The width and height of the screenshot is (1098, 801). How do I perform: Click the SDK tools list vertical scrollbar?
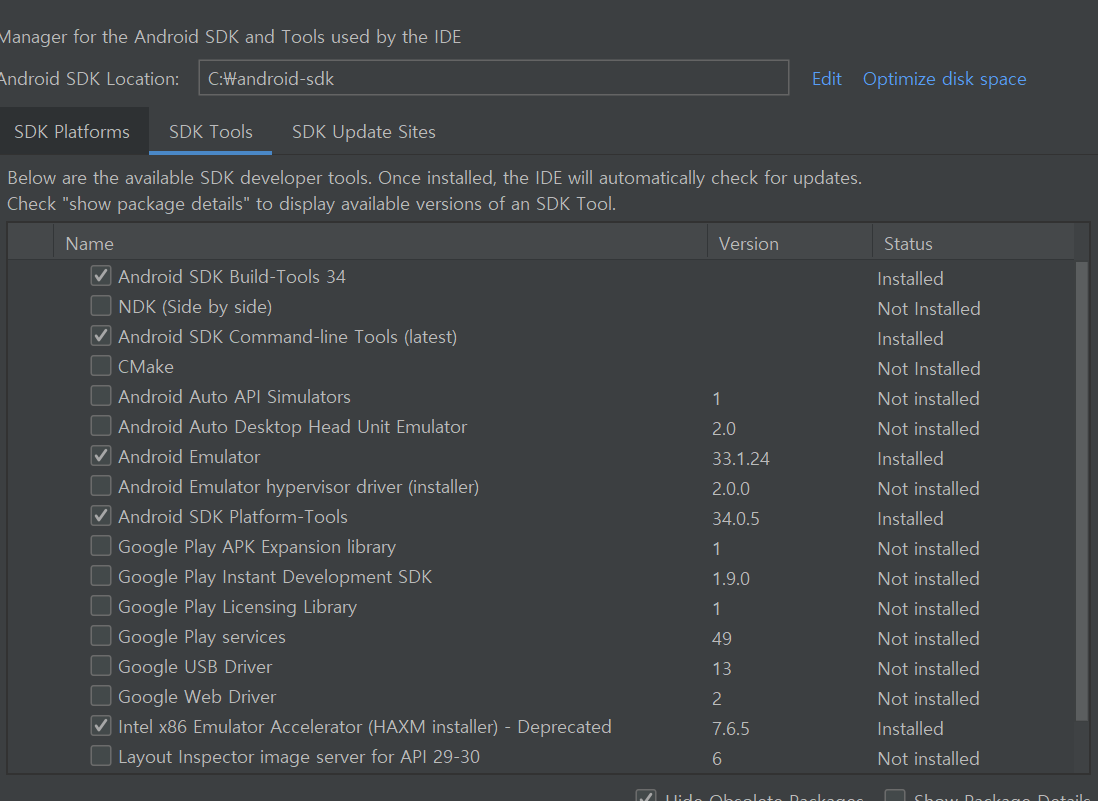(1081, 490)
